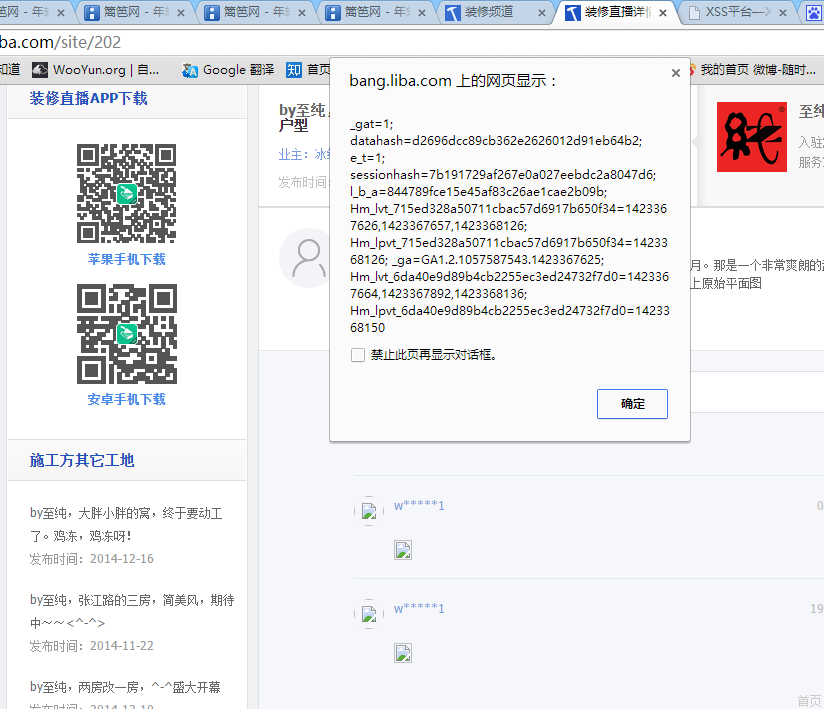
Task: Click the first commenter avatar icon
Action: pyautogui.click(x=369, y=511)
